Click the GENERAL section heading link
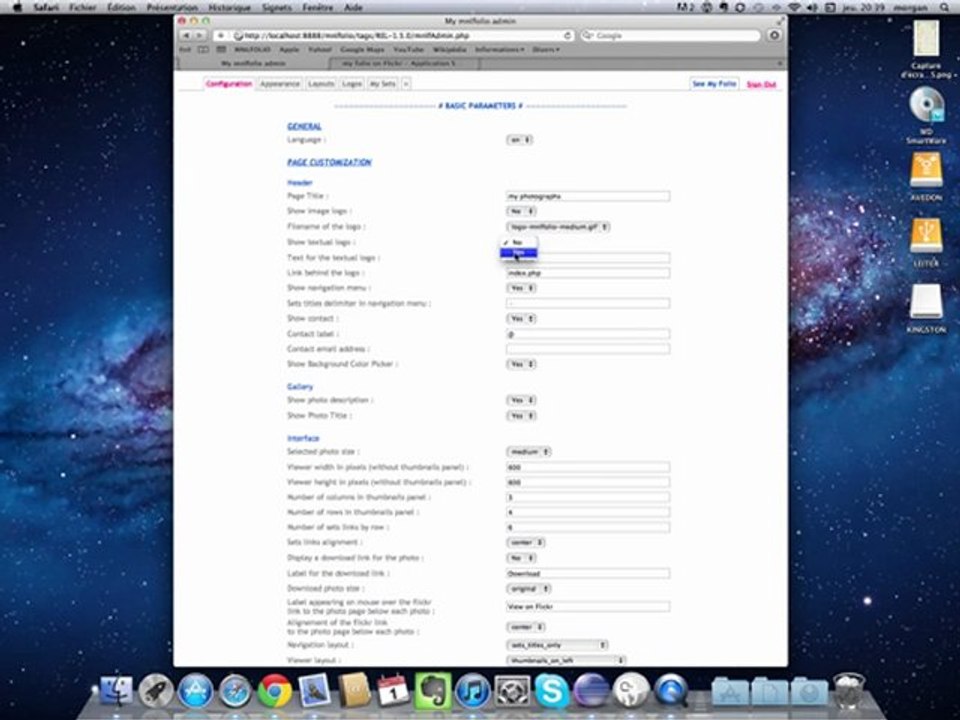This screenshot has width=960, height=720. coord(304,127)
